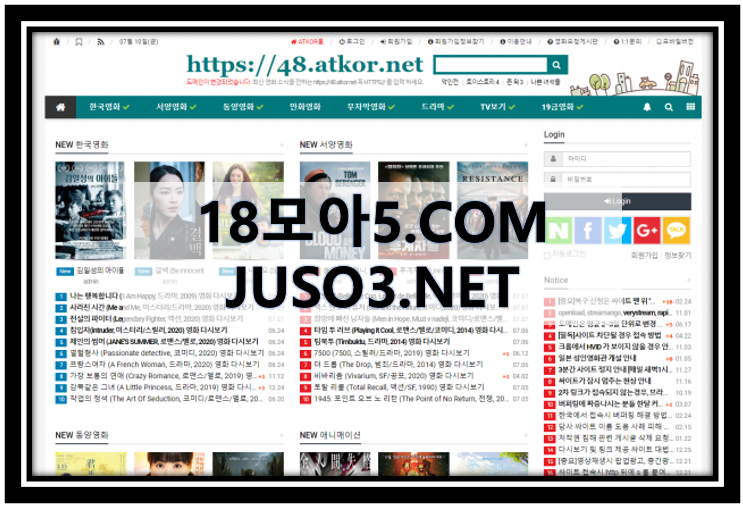
Task: Expand the 한국영화 dropdown menu
Action: tap(109, 107)
